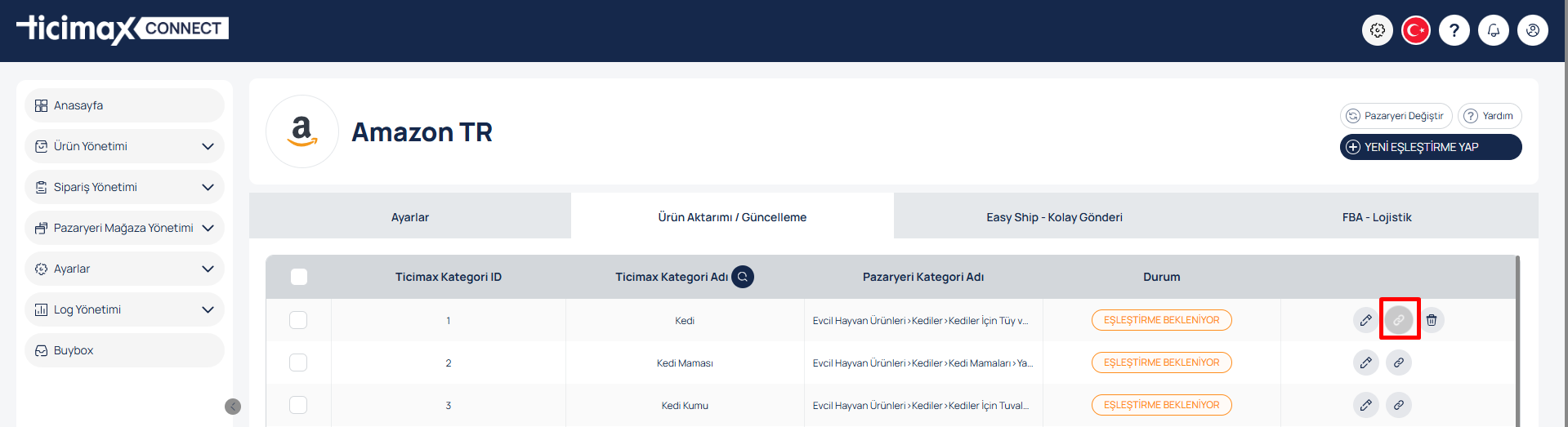Viewport: 1568px width, 427px height.
Task: Click the Ticimax Connect logo
Action: click(123, 29)
